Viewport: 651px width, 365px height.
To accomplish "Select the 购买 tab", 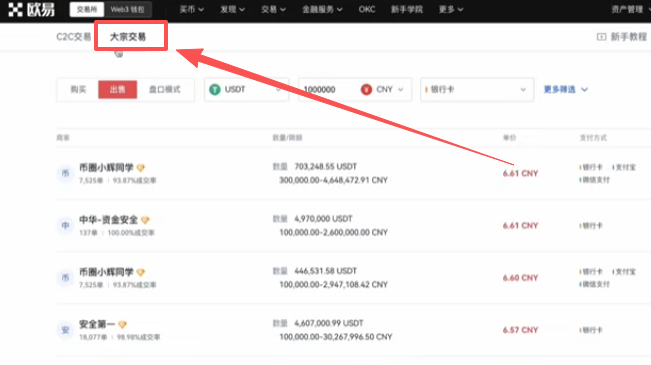I will [x=78, y=89].
